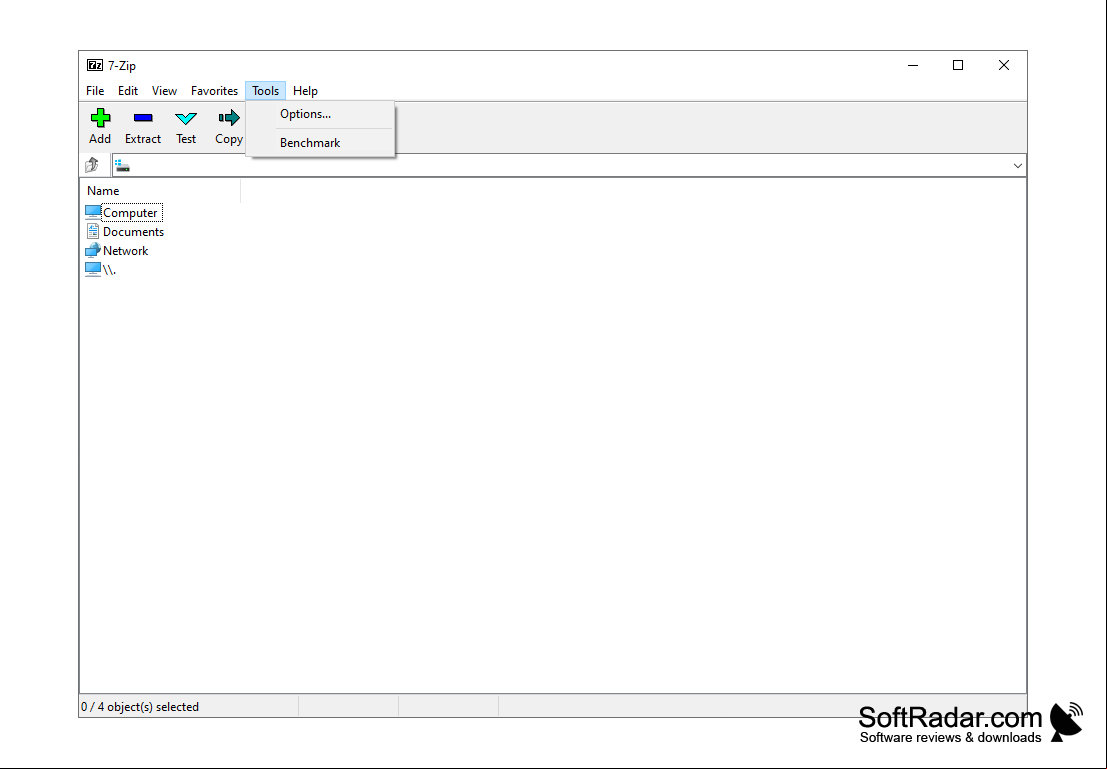1107x769 pixels.
Task: Open the Favorites menu
Action: pos(215,90)
